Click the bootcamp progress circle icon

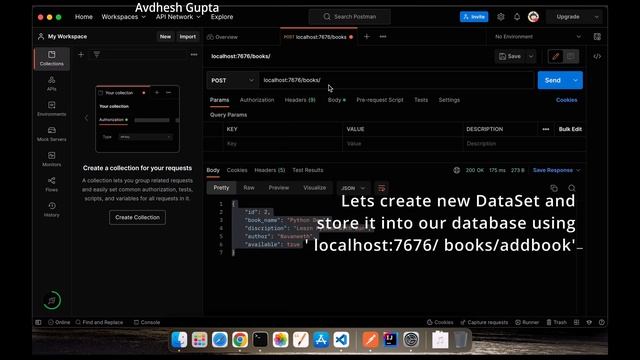(x=52, y=301)
